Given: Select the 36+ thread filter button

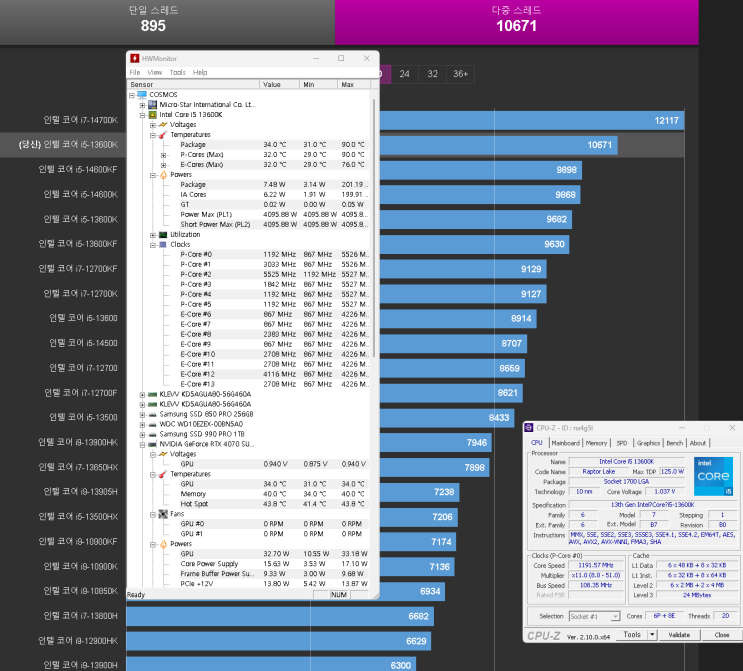Looking at the screenshot, I should [x=460, y=74].
